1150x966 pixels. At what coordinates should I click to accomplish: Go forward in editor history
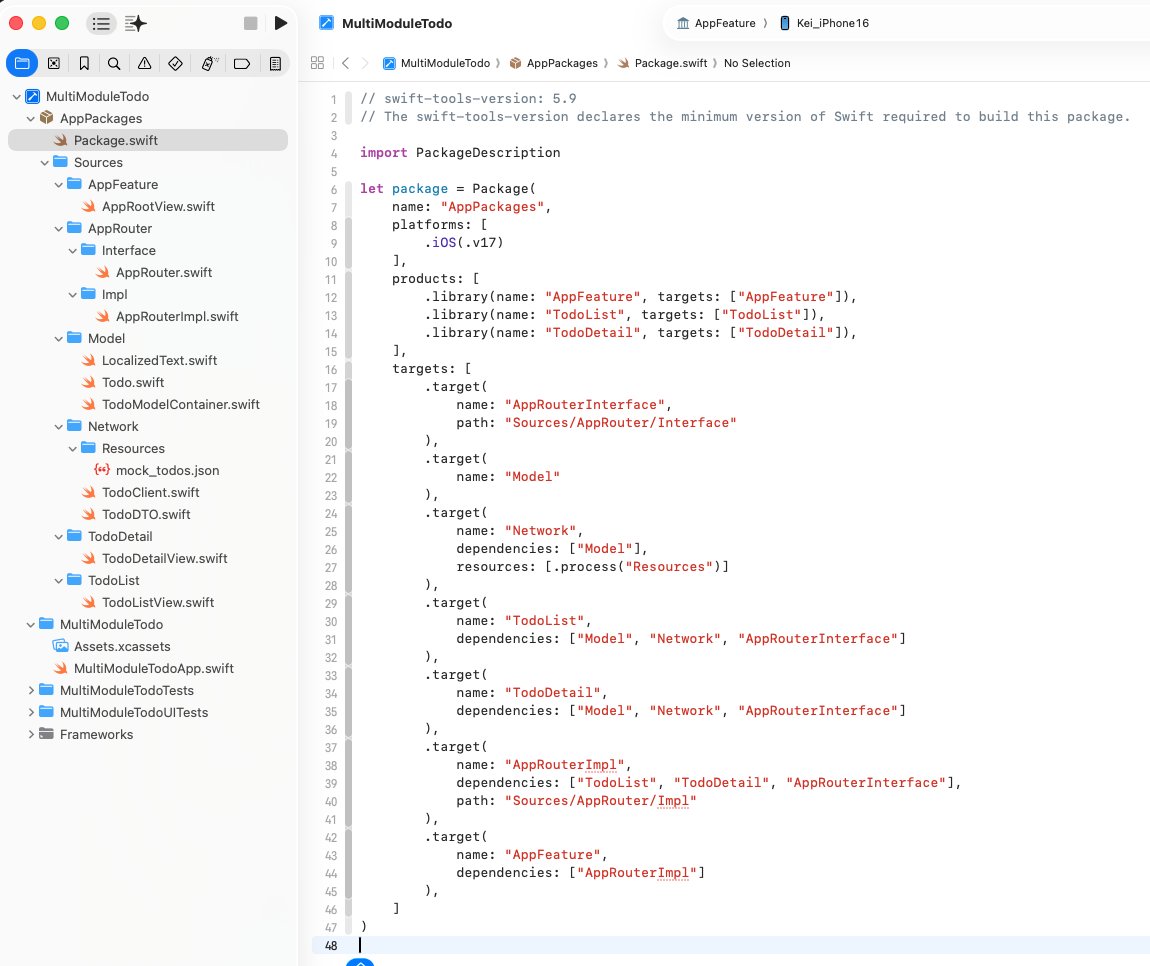(365, 63)
